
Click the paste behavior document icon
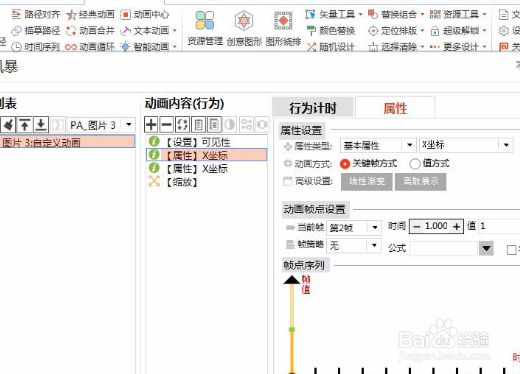[214, 125]
